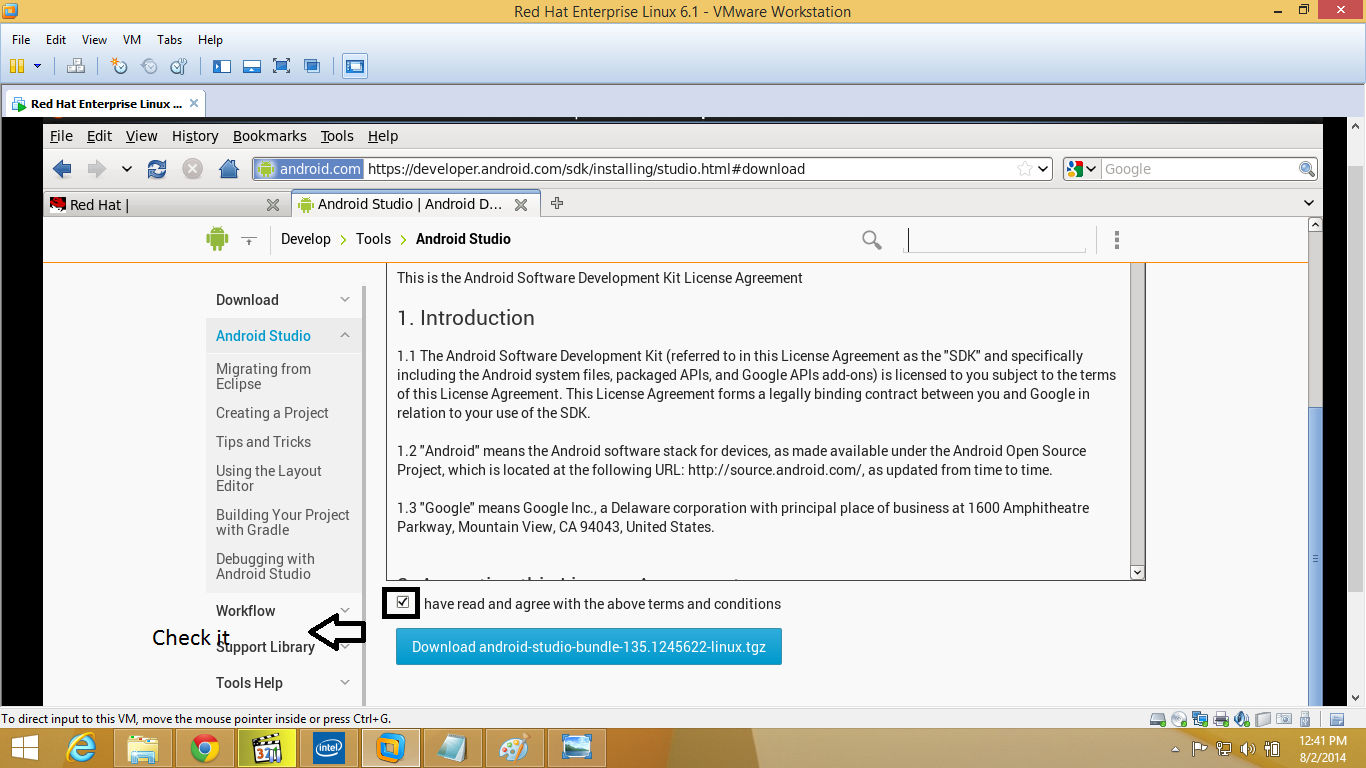Screen dimensions: 1366x768
Task: Click the VMware CD/DVD status icon
Action: tap(1178, 719)
